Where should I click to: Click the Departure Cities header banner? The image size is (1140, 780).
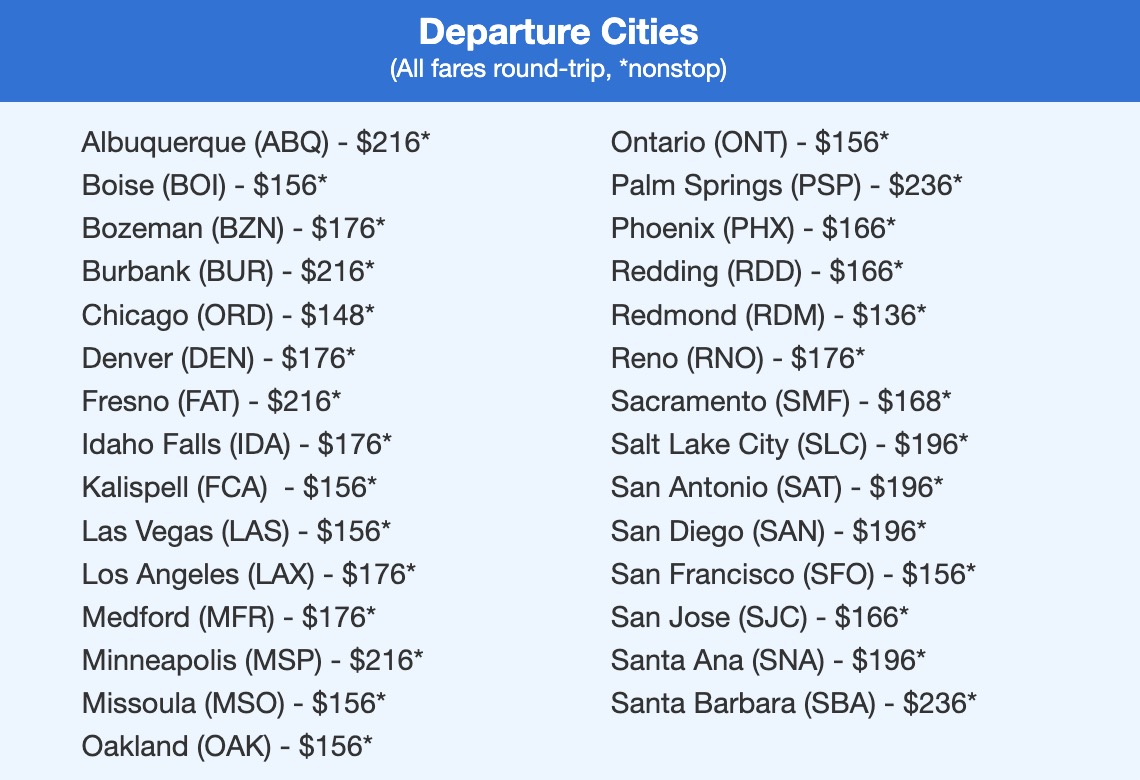pyautogui.click(x=558, y=48)
